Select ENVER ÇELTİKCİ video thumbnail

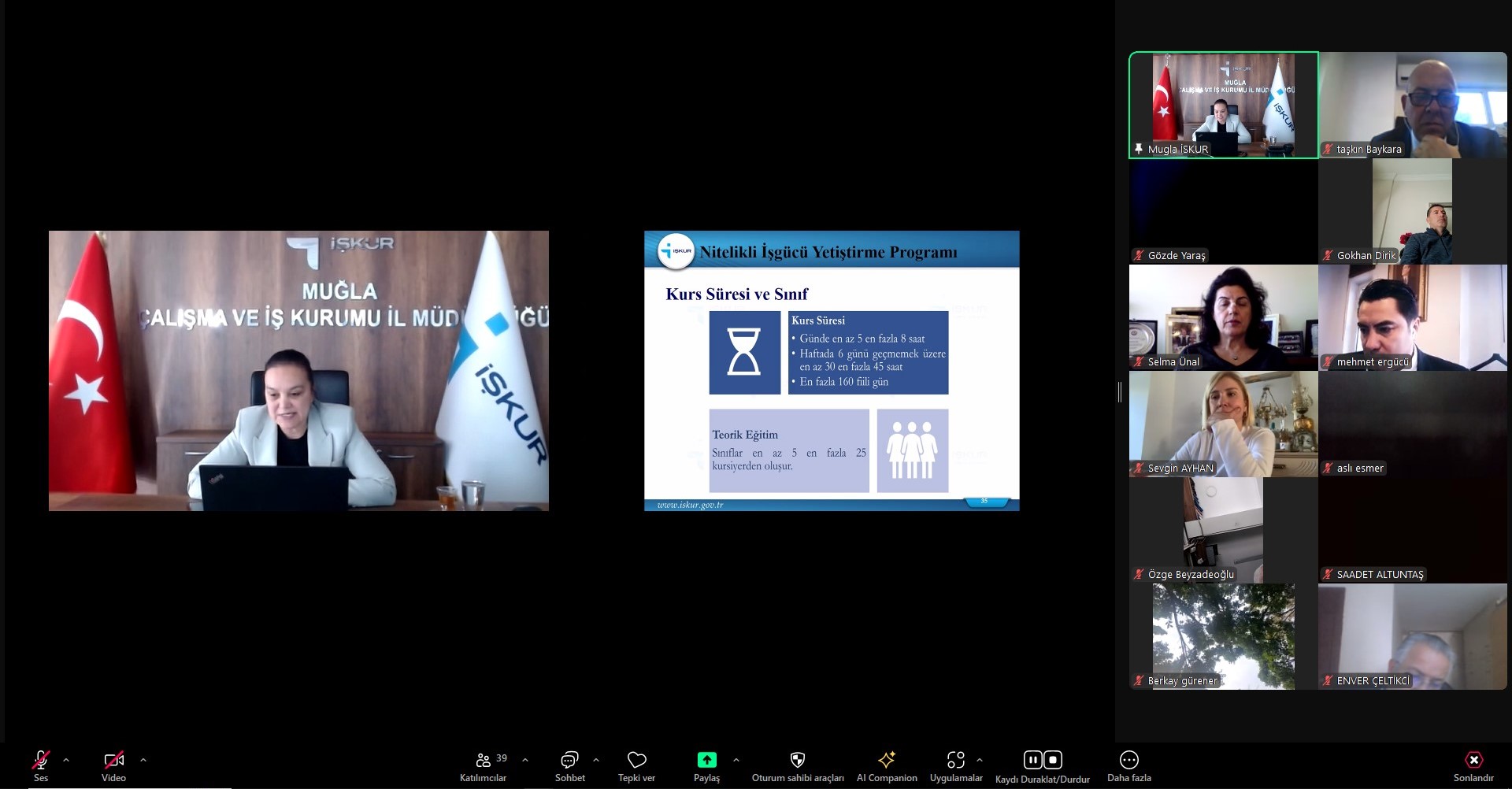click(x=1413, y=636)
